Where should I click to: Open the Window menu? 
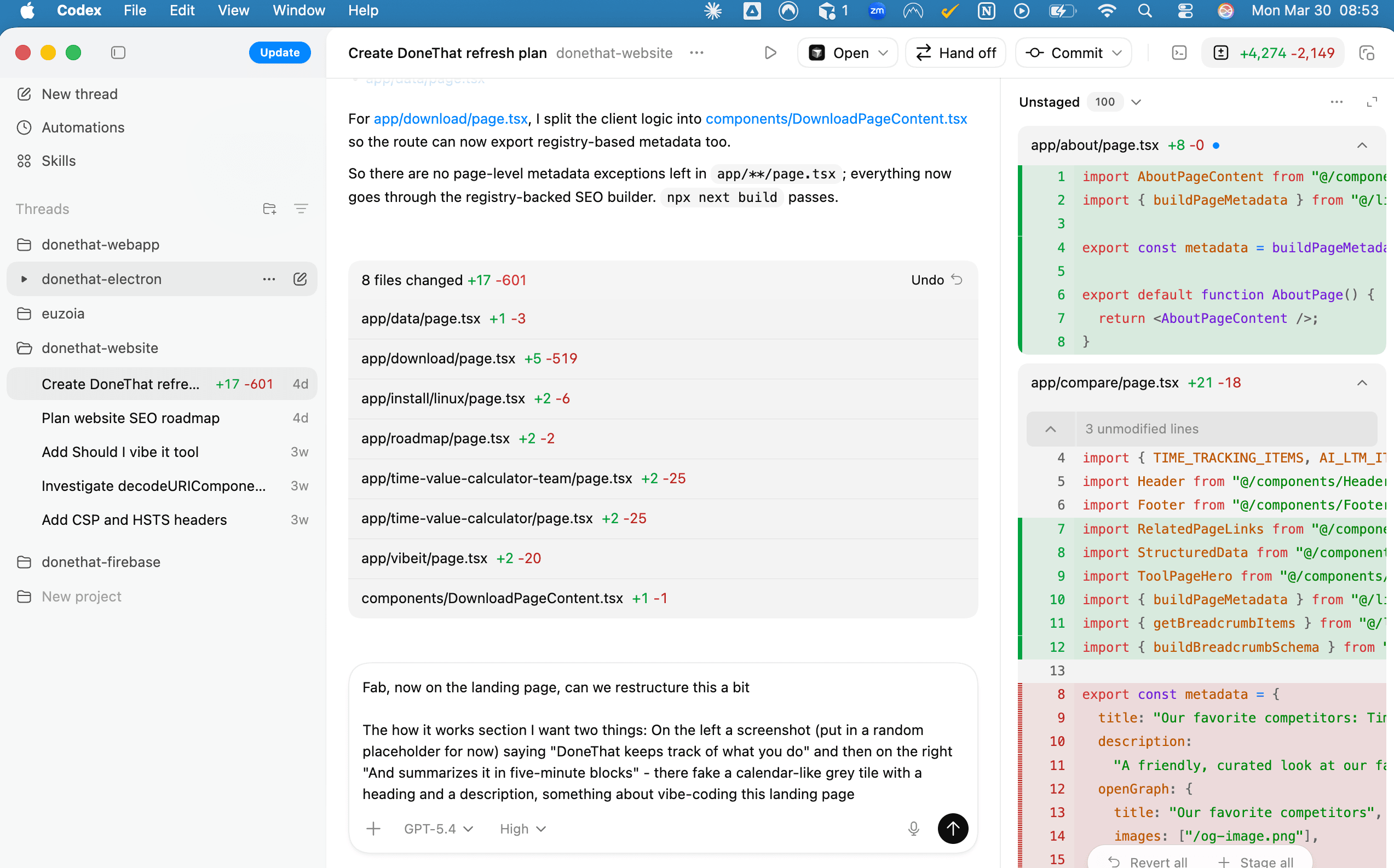click(297, 10)
